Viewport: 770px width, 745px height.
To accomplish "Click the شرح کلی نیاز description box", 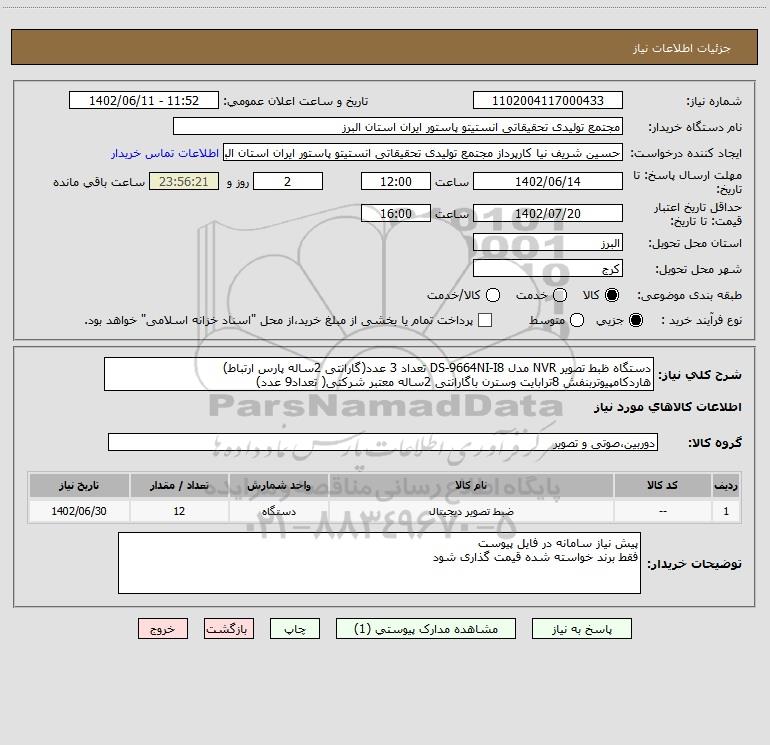I will (x=379, y=374).
